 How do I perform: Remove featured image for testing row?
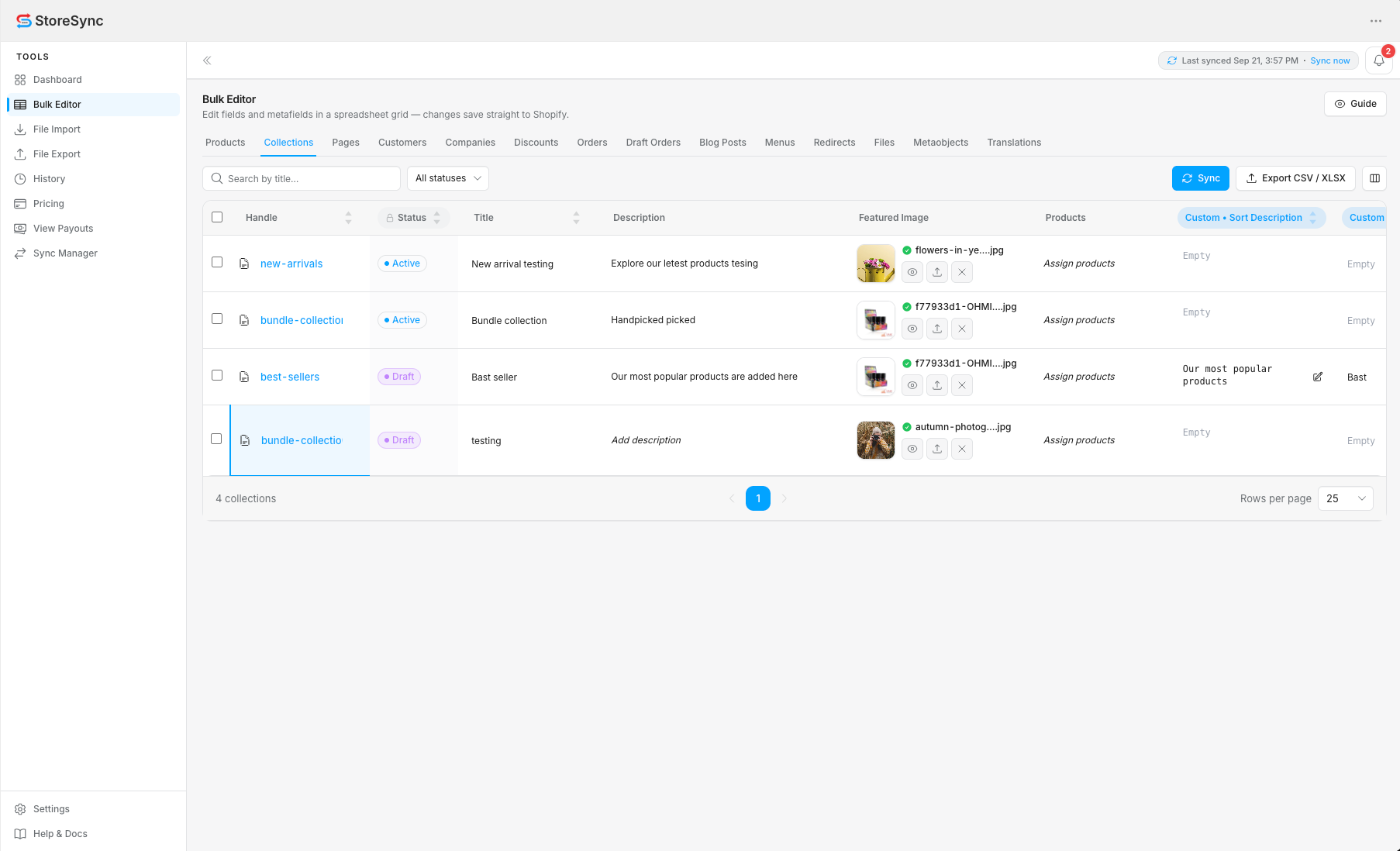point(962,449)
